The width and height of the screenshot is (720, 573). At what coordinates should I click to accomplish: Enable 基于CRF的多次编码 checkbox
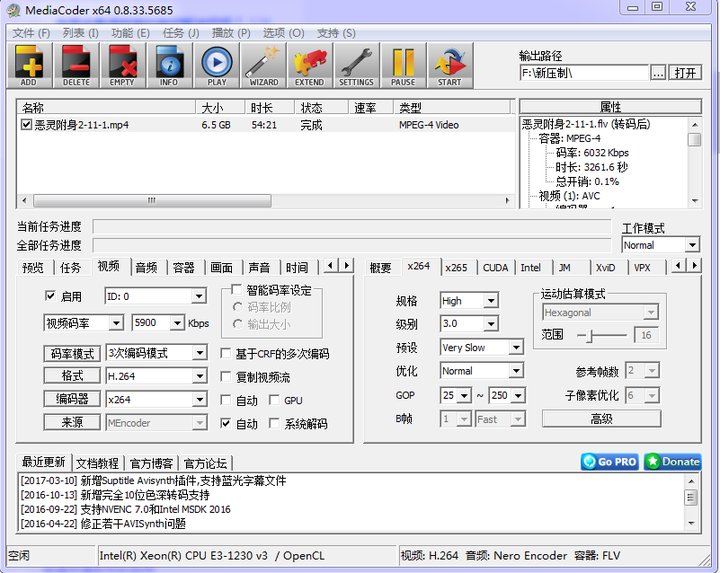click(x=225, y=353)
